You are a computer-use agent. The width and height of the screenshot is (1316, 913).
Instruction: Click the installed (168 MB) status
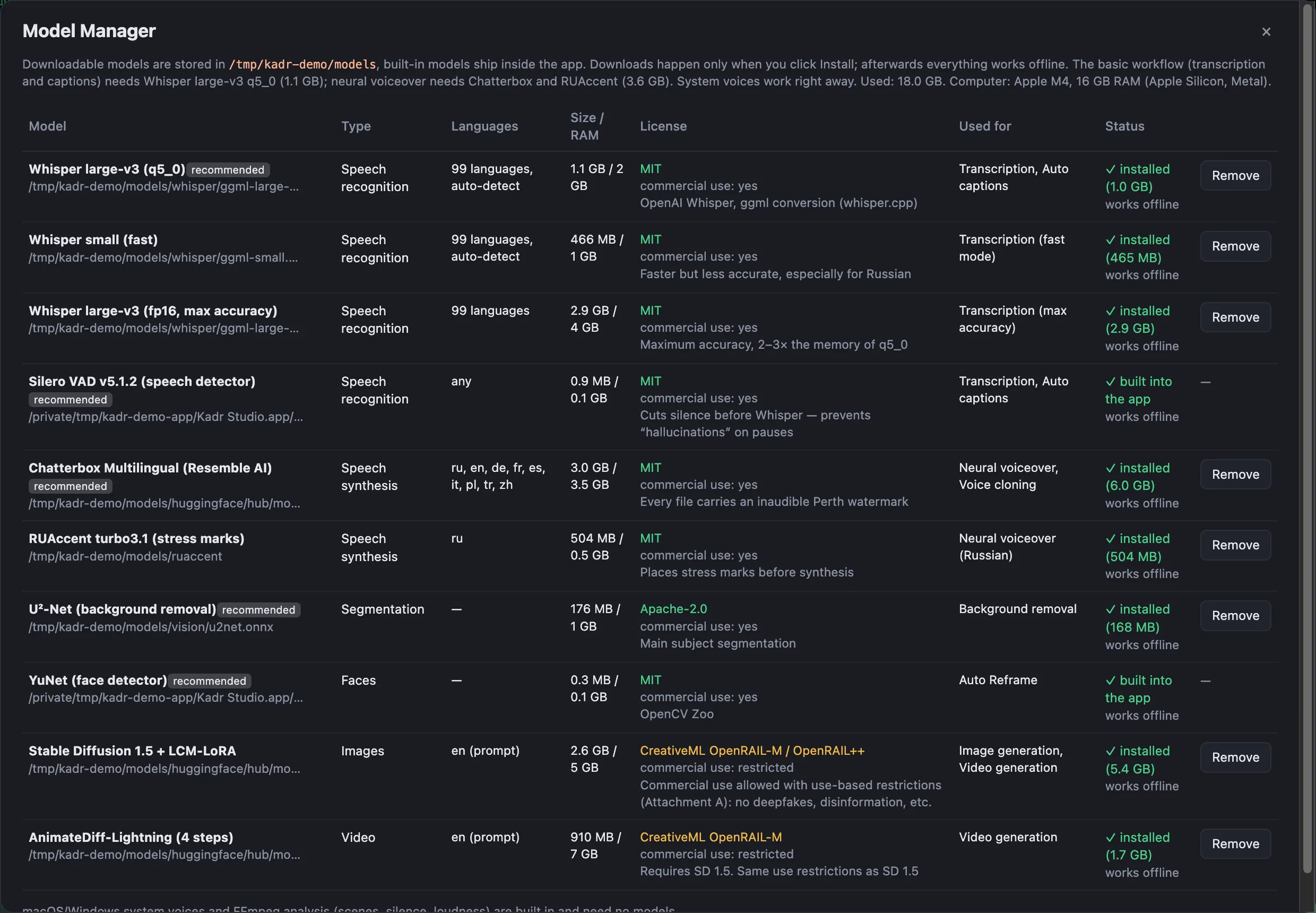tap(1137, 618)
